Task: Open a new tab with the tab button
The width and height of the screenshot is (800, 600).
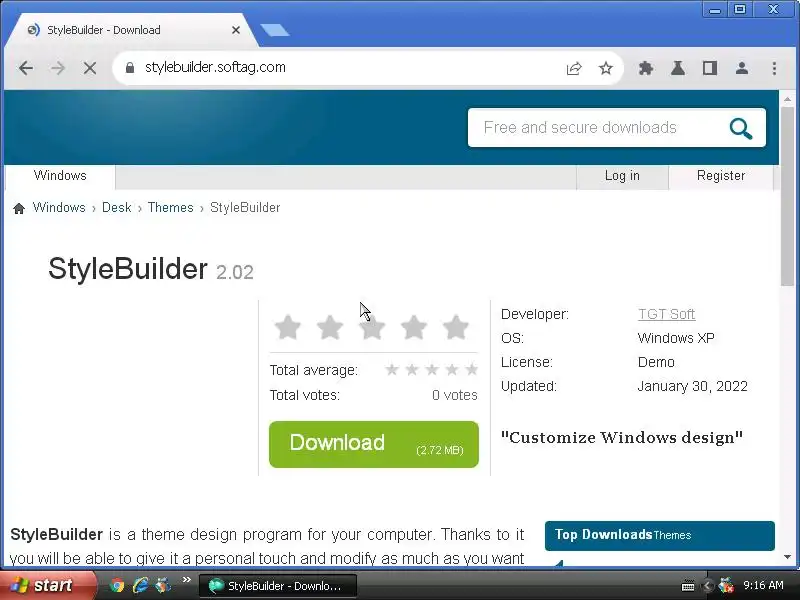Action: click(x=274, y=30)
